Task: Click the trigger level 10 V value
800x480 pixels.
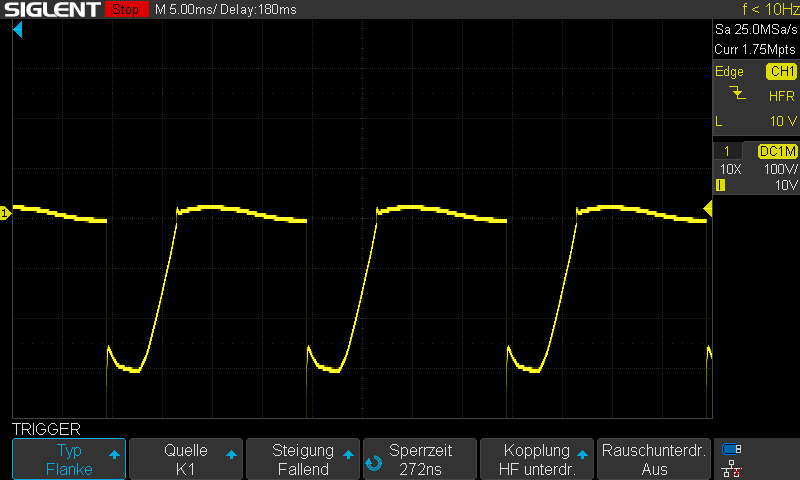Action: [x=783, y=121]
